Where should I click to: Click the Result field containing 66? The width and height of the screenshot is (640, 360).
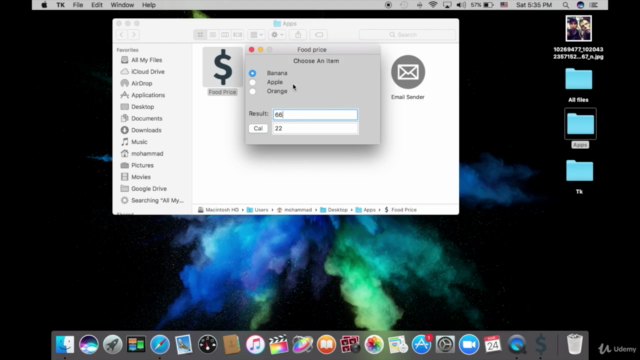315,114
